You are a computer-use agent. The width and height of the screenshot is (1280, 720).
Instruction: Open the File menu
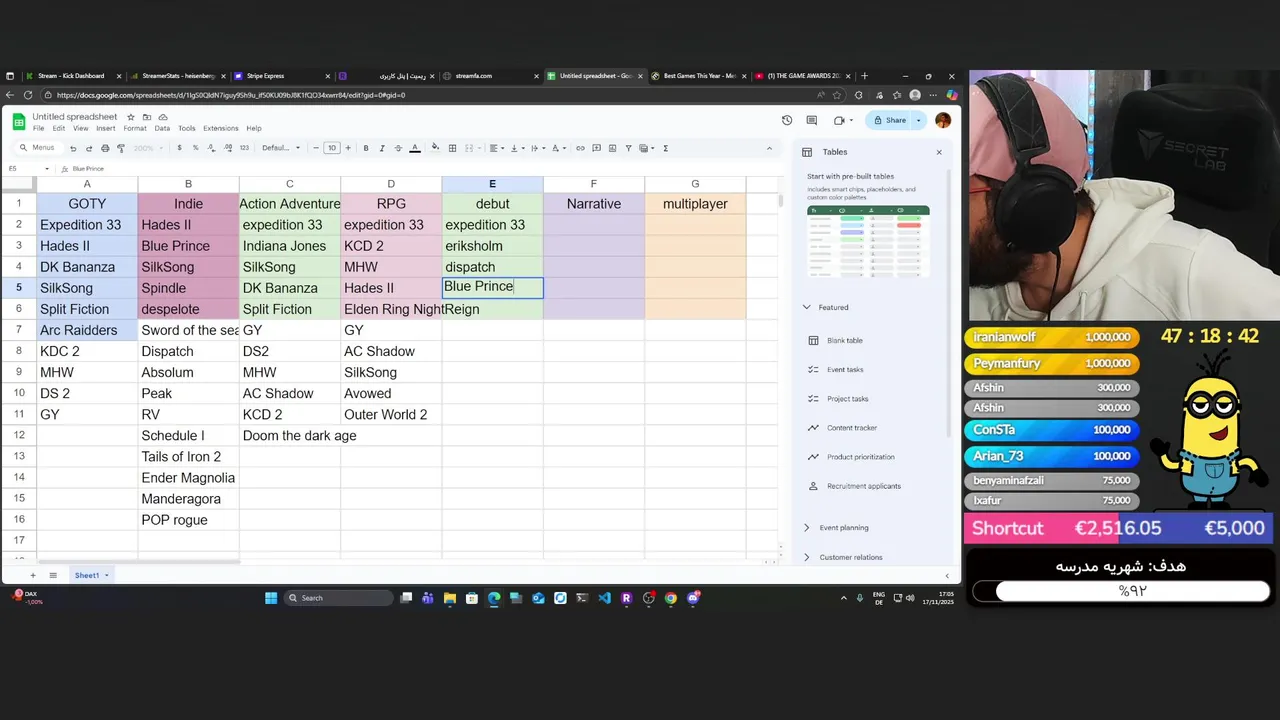38,128
